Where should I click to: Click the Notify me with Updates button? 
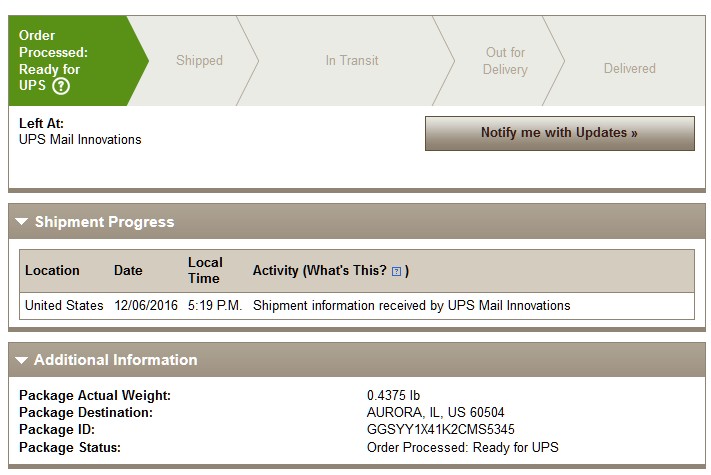click(x=560, y=133)
